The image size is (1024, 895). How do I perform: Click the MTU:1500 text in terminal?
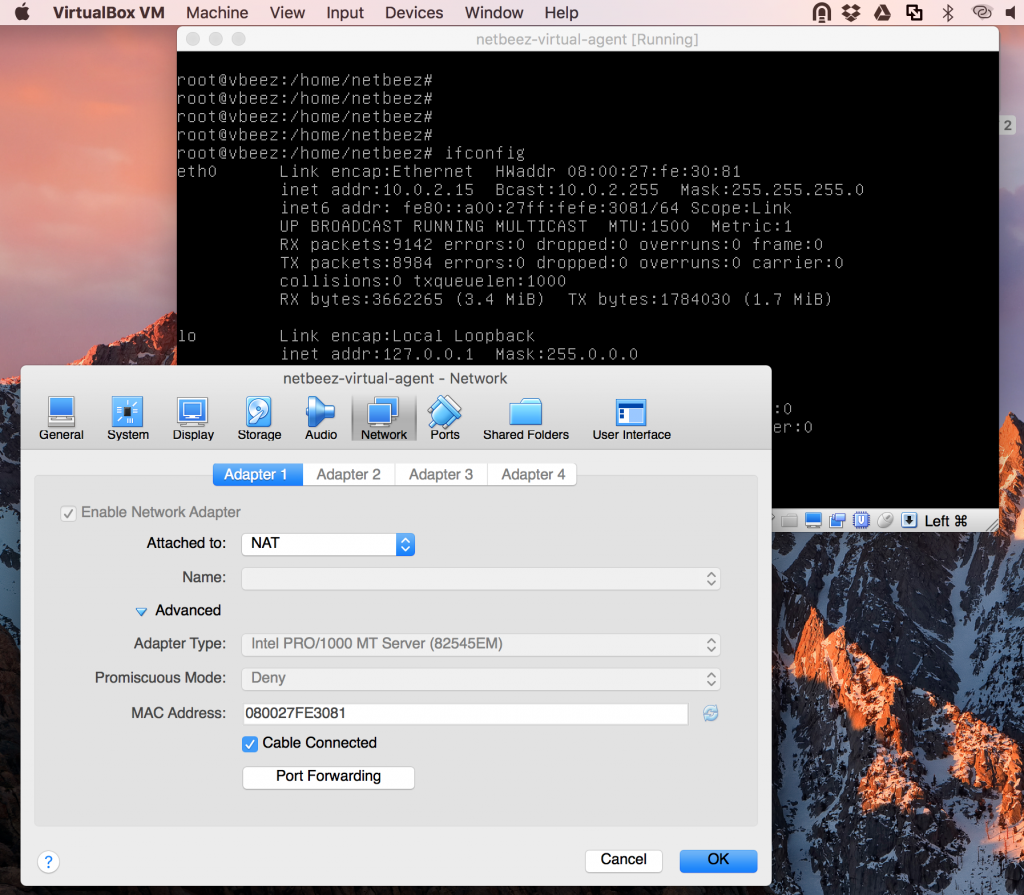pos(648,226)
